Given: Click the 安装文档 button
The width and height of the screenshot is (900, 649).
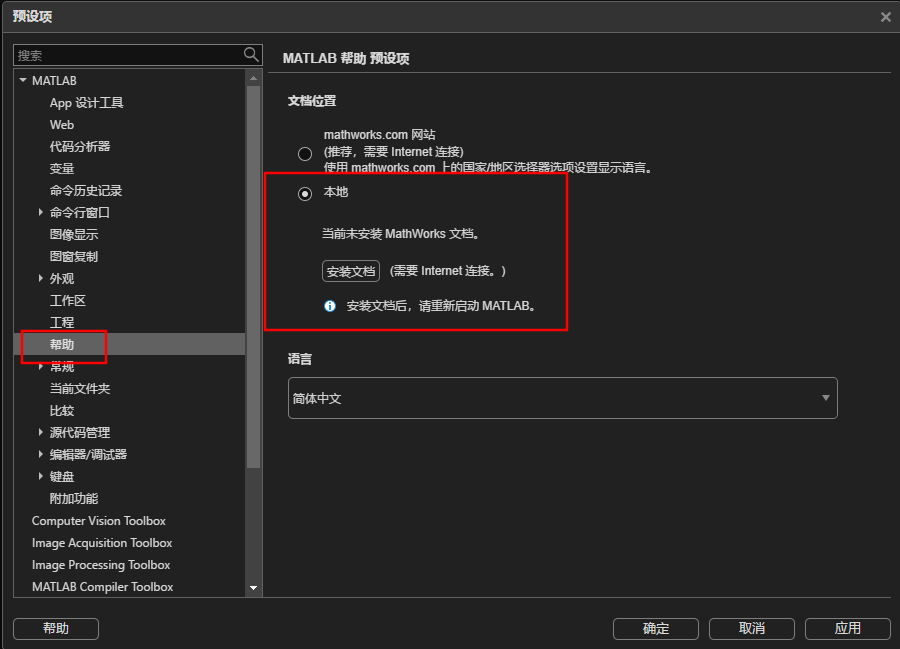Looking at the screenshot, I should coord(351,271).
